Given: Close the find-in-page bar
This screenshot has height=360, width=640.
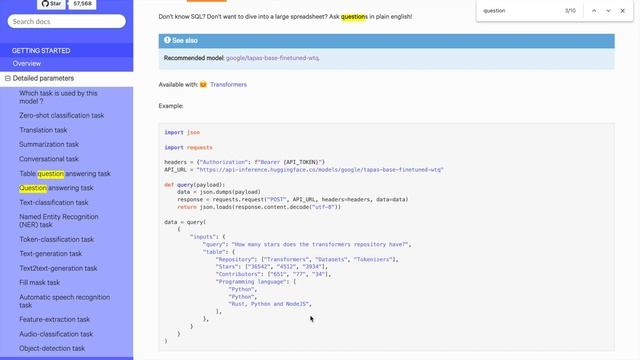Looking at the screenshot, I should coord(622,11).
